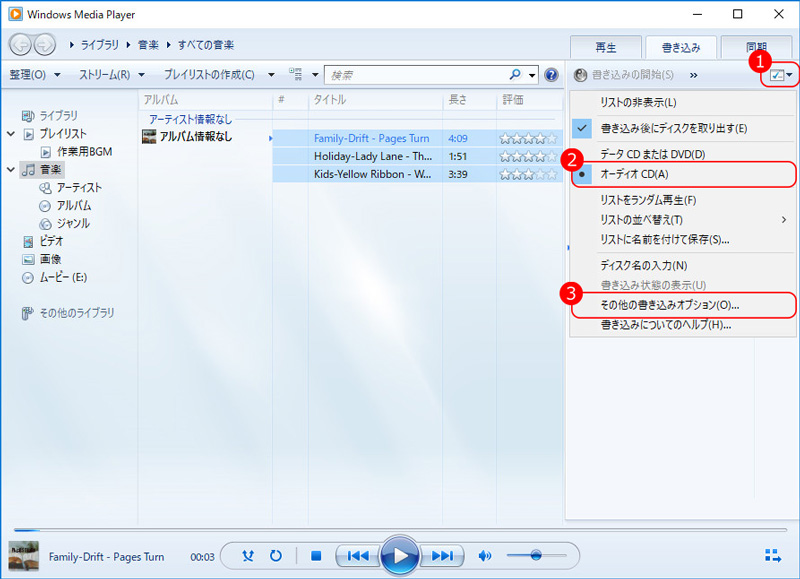Viewport: 800px width, 579px height.
Task: Show more burn commands chevron
Action: point(693,75)
